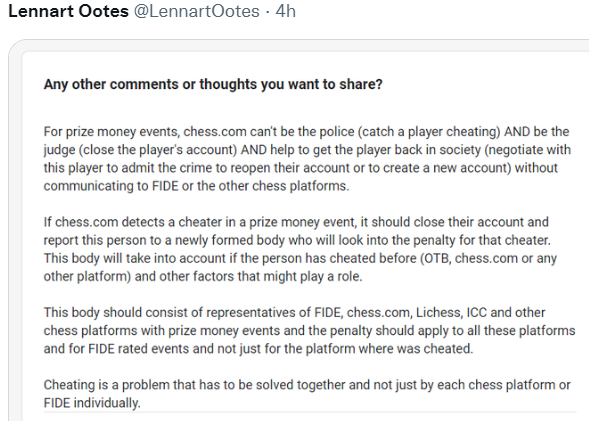Click 'other platform) and other factors' line

coord(203,276)
